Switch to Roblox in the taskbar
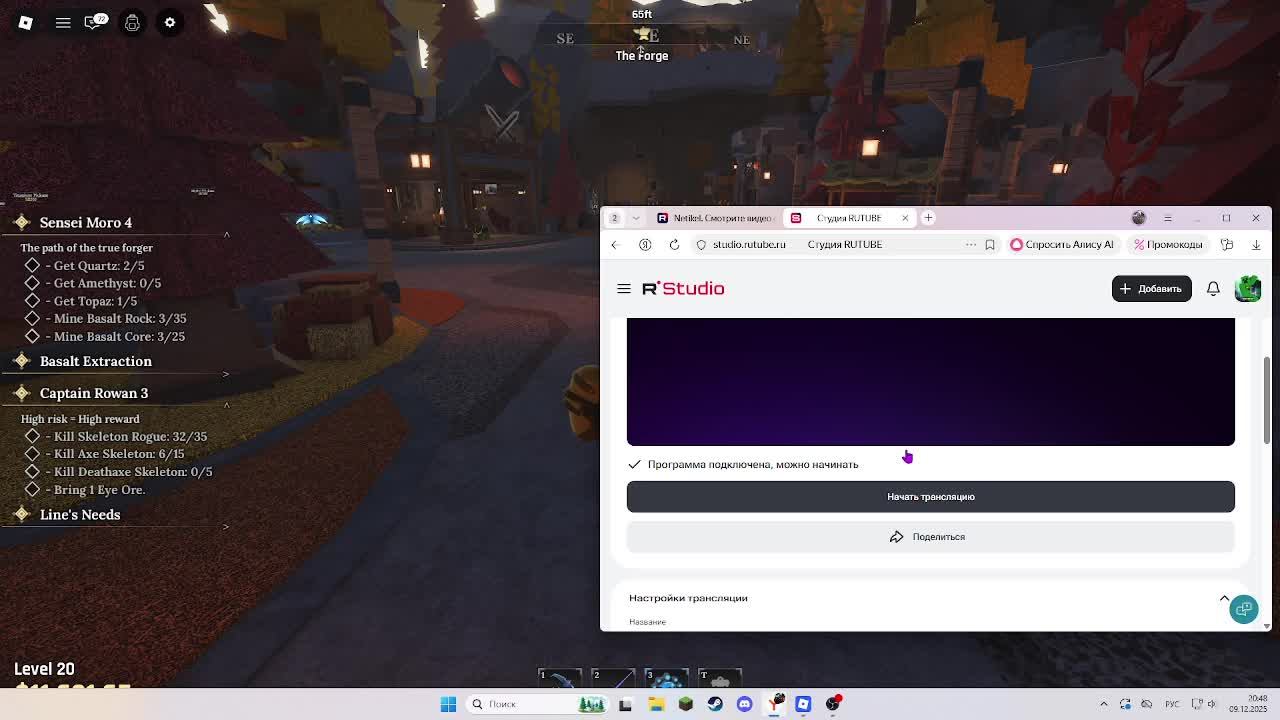Screen dimensions: 1280x720 [x=803, y=704]
